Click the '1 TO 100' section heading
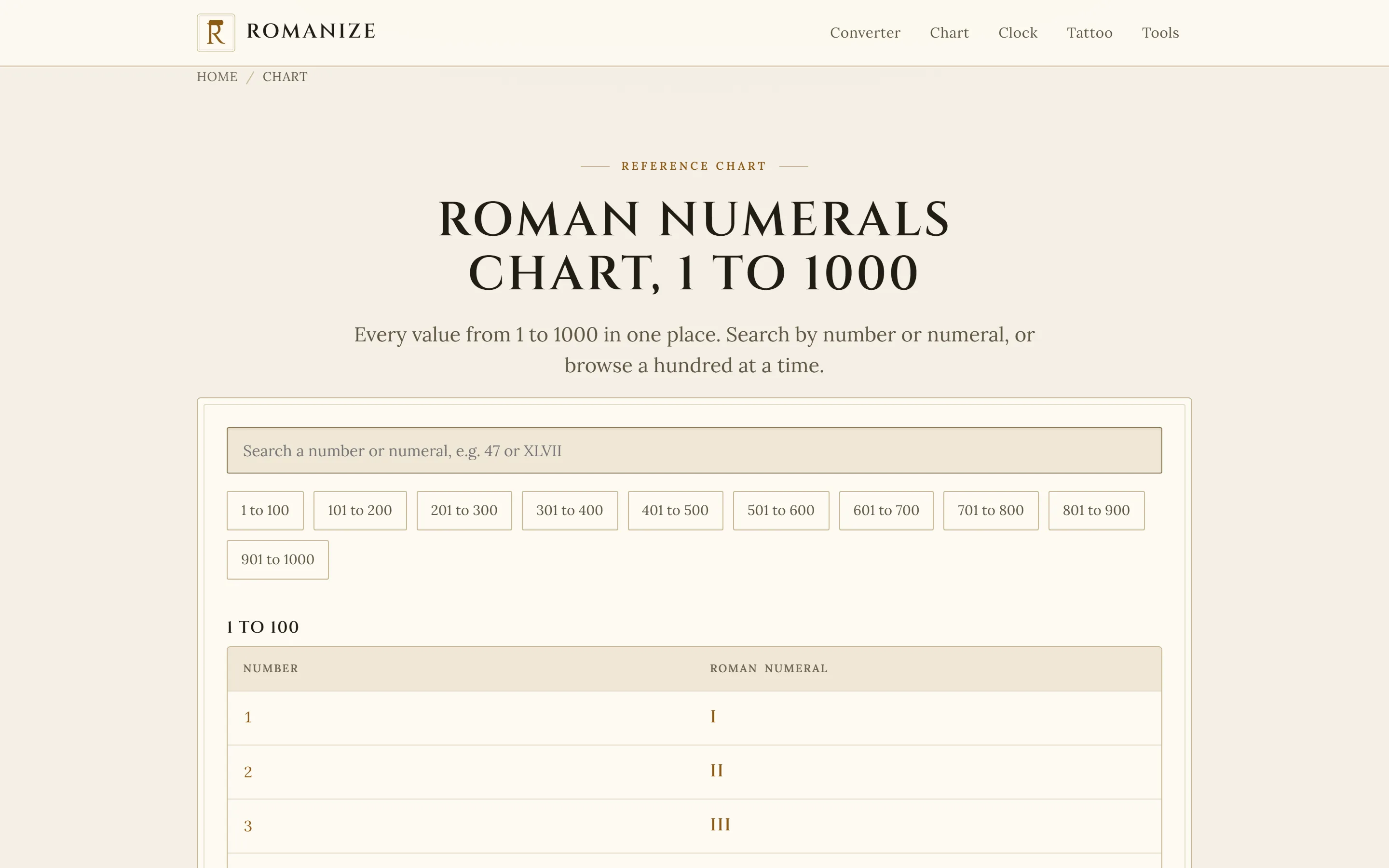1389x868 pixels. click(263, 627)
